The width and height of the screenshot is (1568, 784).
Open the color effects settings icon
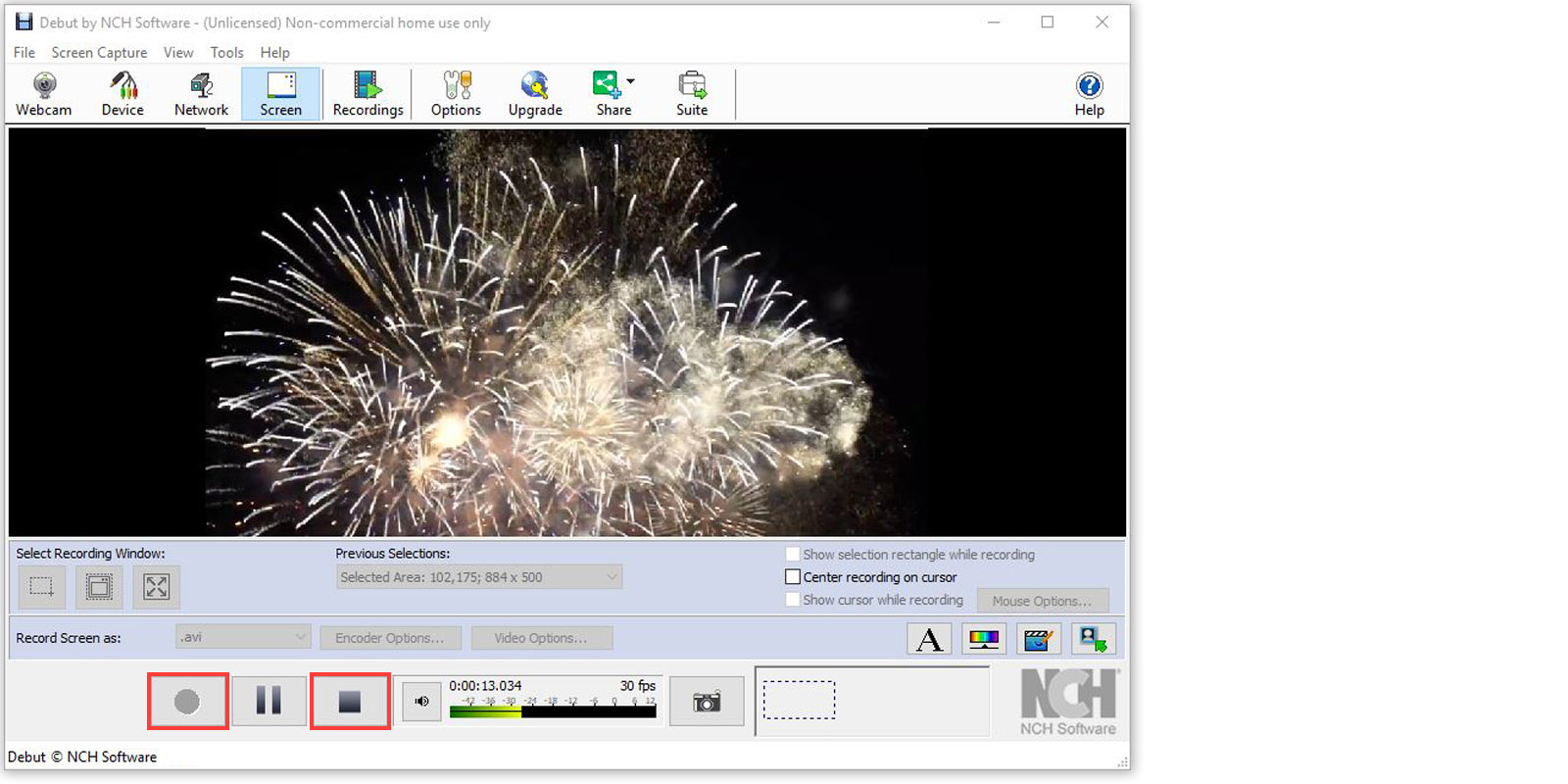[984, 639]
